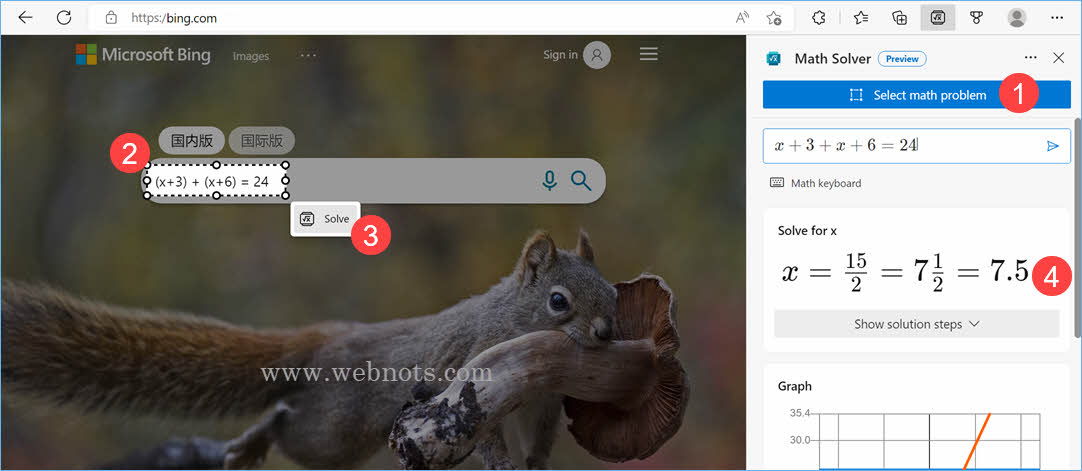Add this page to favorites star icon
The image size is (1082, 471).
[x=773, y=18]
